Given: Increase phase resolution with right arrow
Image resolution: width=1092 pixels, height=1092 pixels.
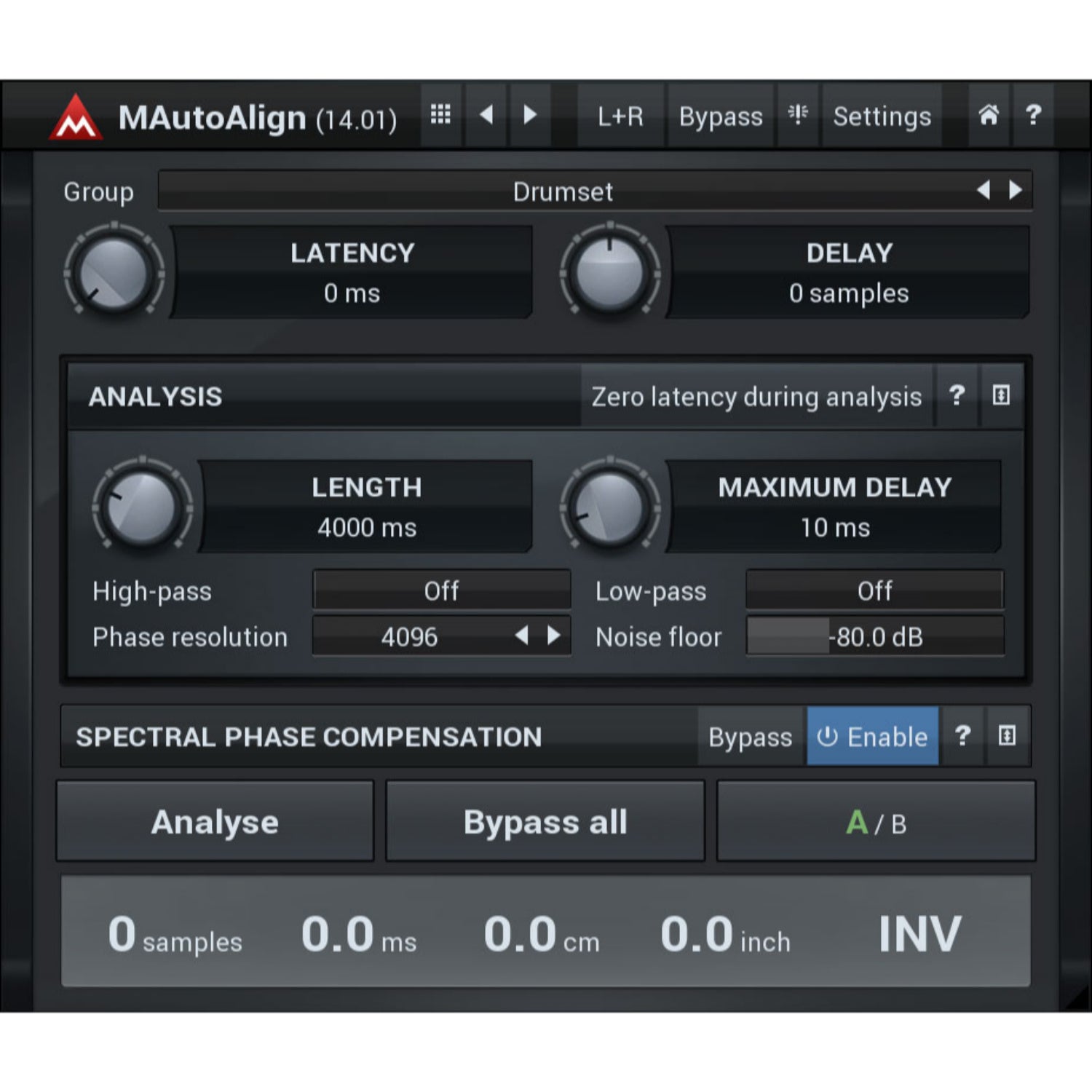Looking at the screenshot, I should coord(553,636).
